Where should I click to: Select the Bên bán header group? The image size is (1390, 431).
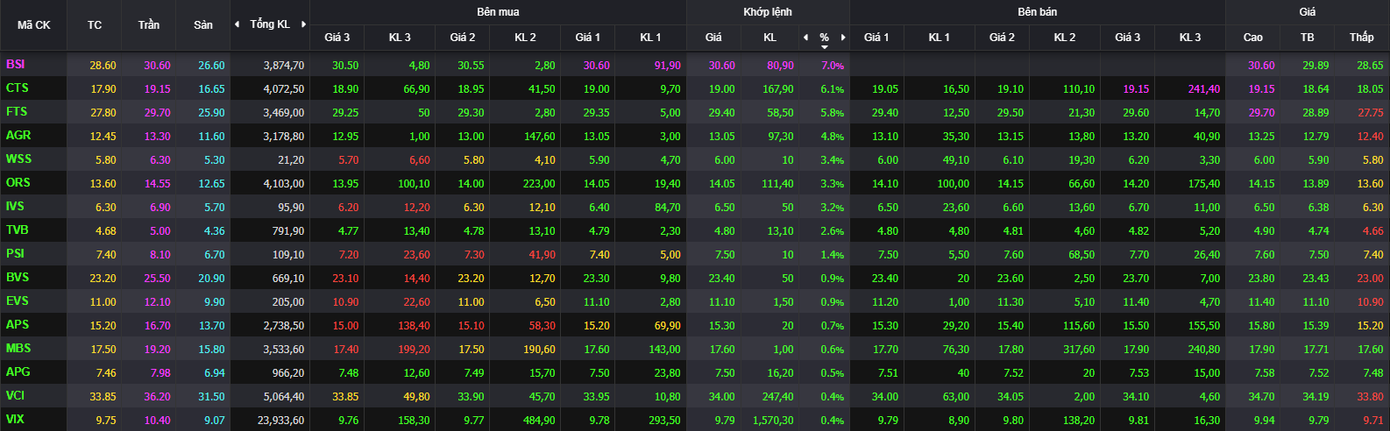pyautogui.click(x=1037, y=12)
